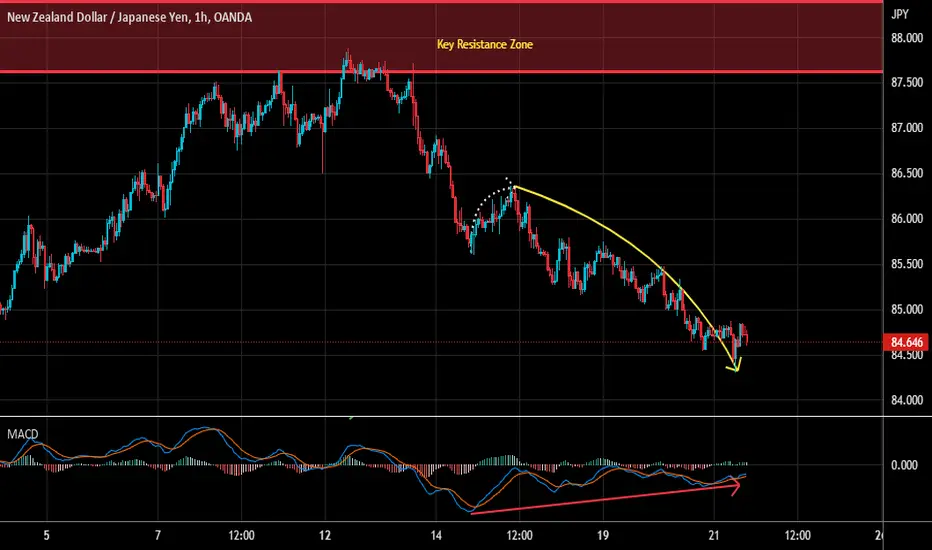The width and height of the screenshot is (932, 550).
Task: Select the Key Resistance Zone label
Action: [x=484, y=45]
